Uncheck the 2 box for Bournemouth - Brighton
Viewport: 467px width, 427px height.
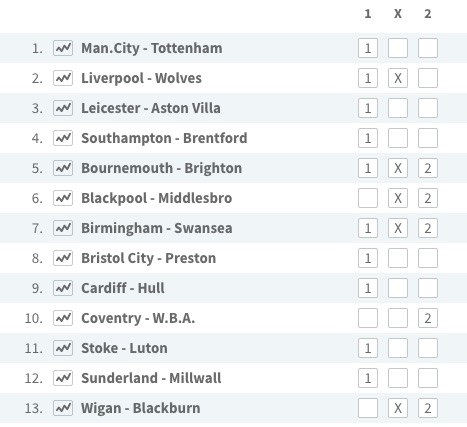[x=428, y=168]
